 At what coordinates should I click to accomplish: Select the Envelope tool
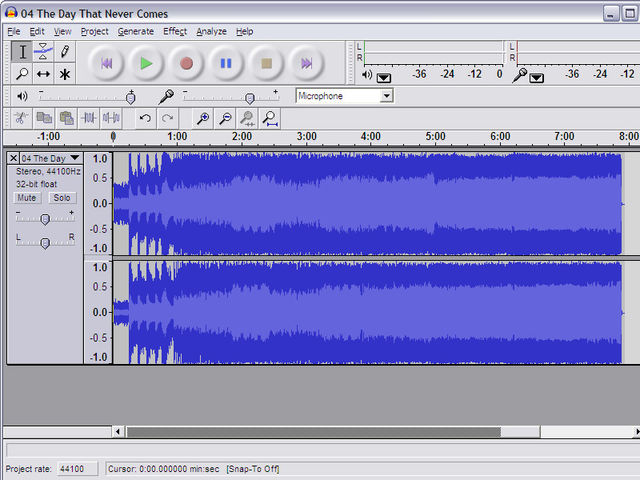(43, 52)
